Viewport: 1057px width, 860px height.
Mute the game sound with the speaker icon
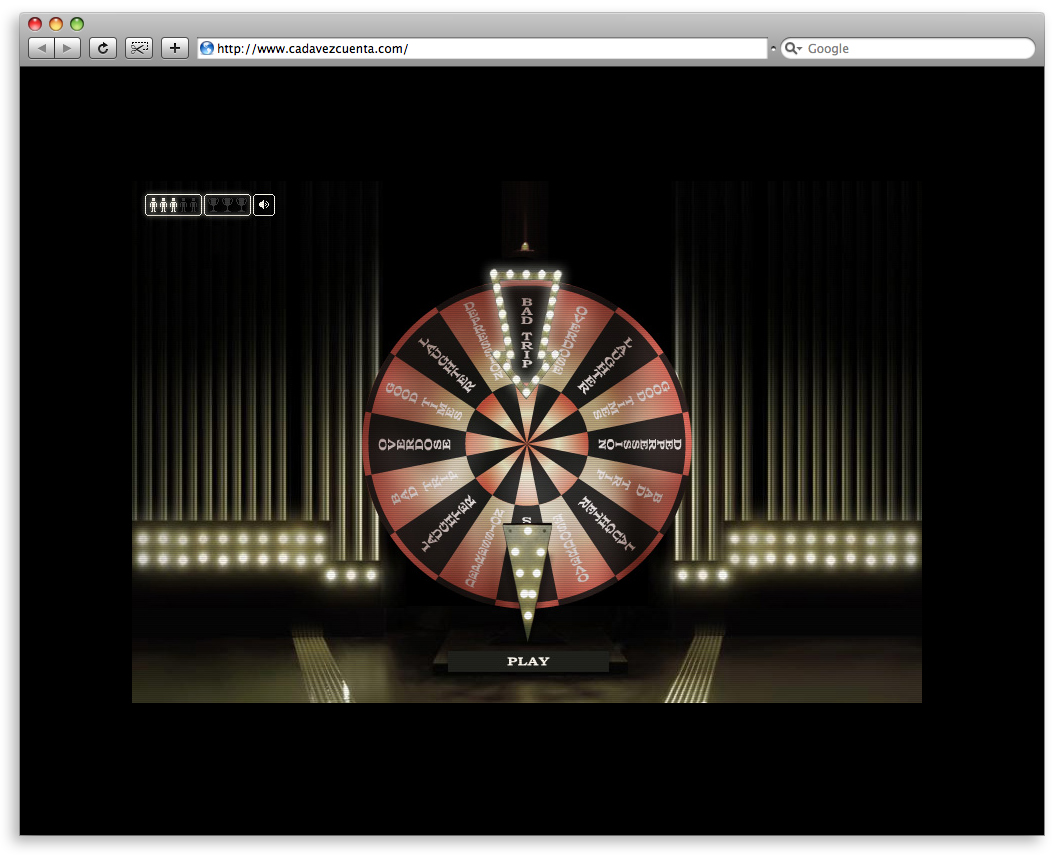[x=264, y=205]
